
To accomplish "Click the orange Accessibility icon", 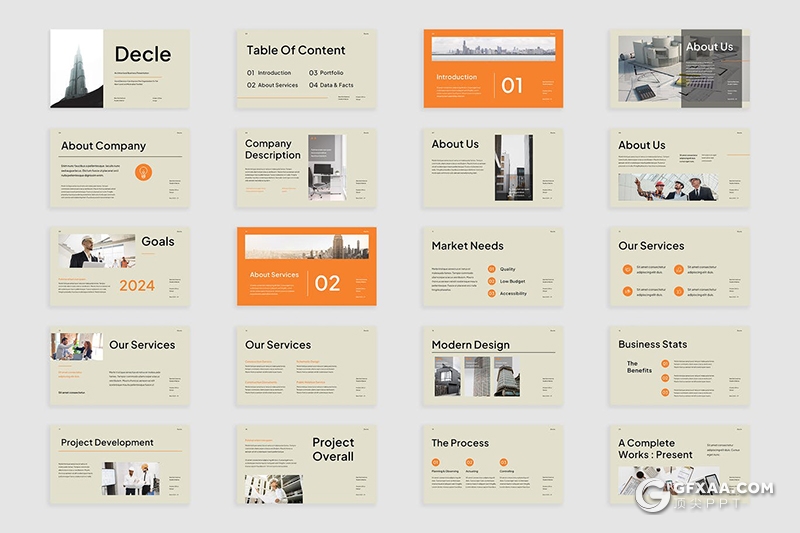I will pyautogui.click(x=491, y=293).
